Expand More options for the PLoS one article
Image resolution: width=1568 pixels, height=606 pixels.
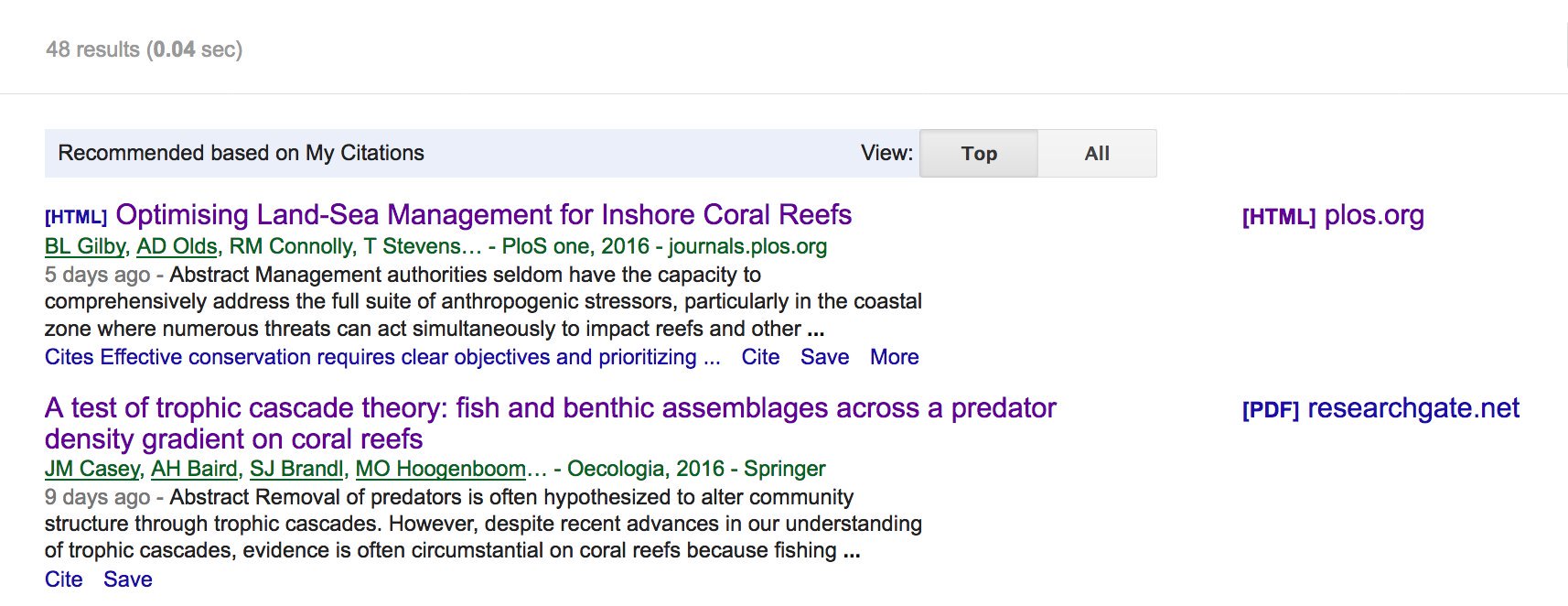pyautogui.click(x=894, y=357)
